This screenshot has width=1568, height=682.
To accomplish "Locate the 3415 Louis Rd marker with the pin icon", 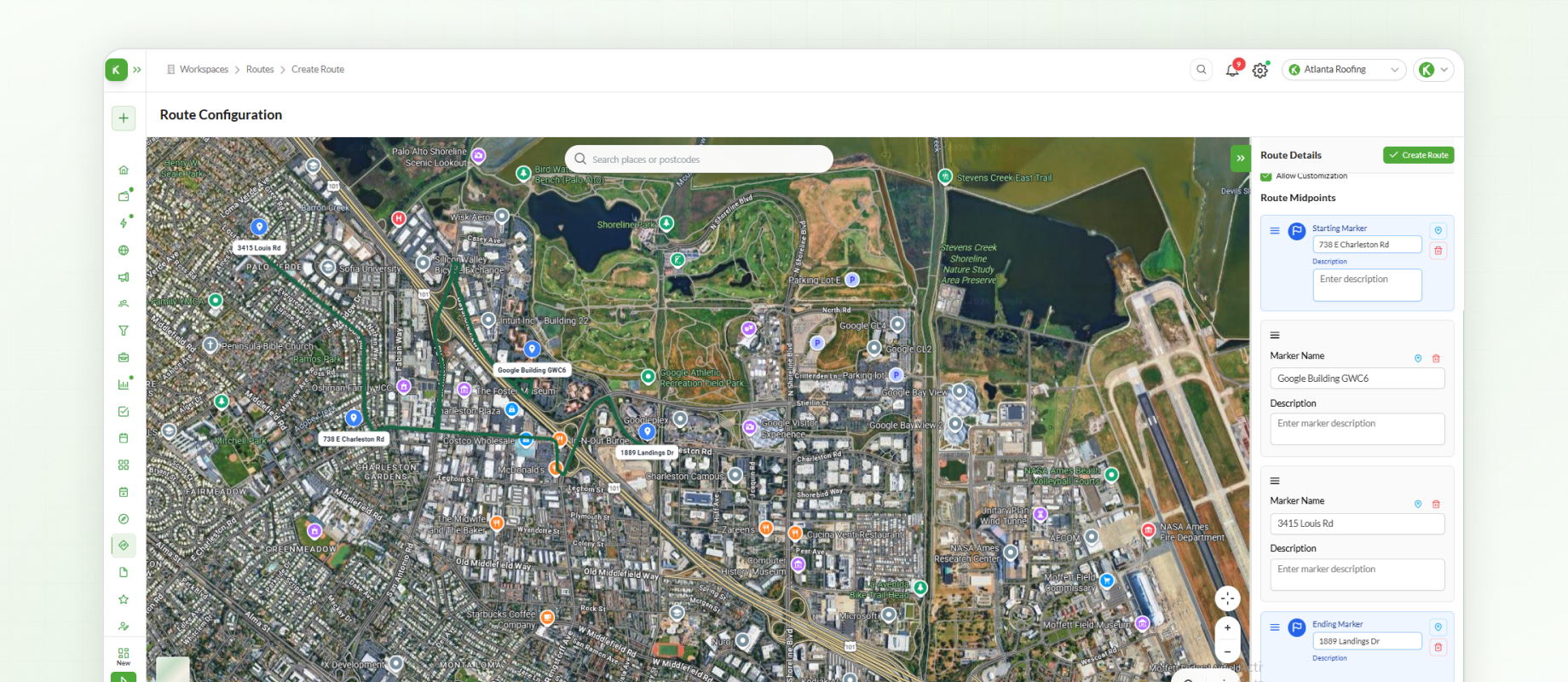I will click(x=1418, y=504).
